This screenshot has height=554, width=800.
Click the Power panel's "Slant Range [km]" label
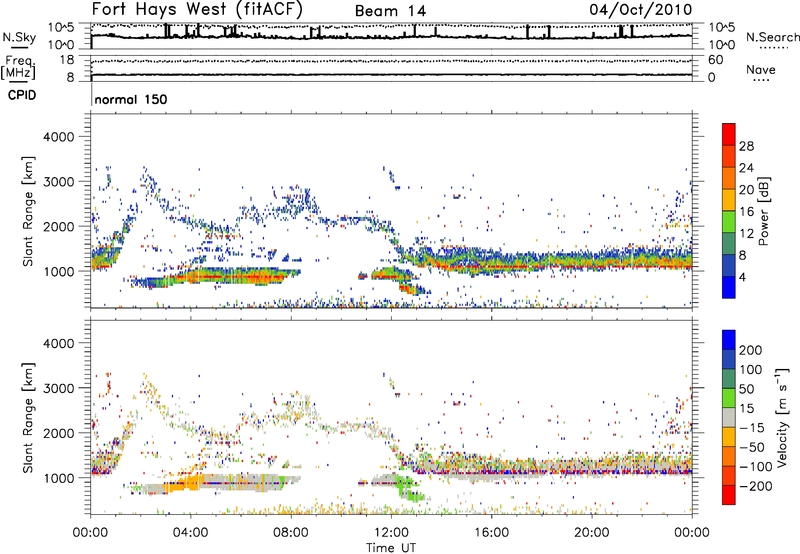pyautogui.click(x=28, y=211)
